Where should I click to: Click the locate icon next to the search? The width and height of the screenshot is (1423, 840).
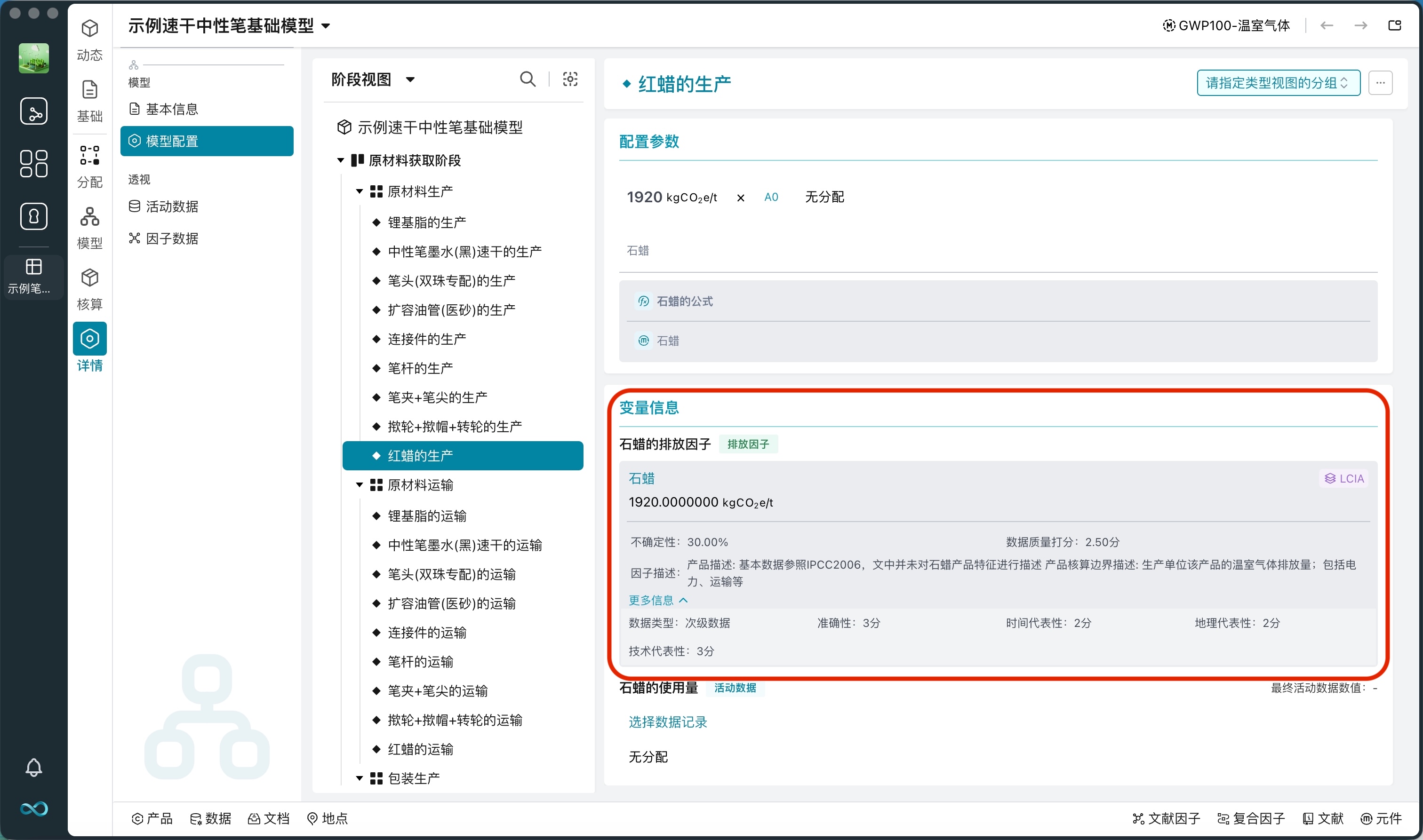click(570, 79)
